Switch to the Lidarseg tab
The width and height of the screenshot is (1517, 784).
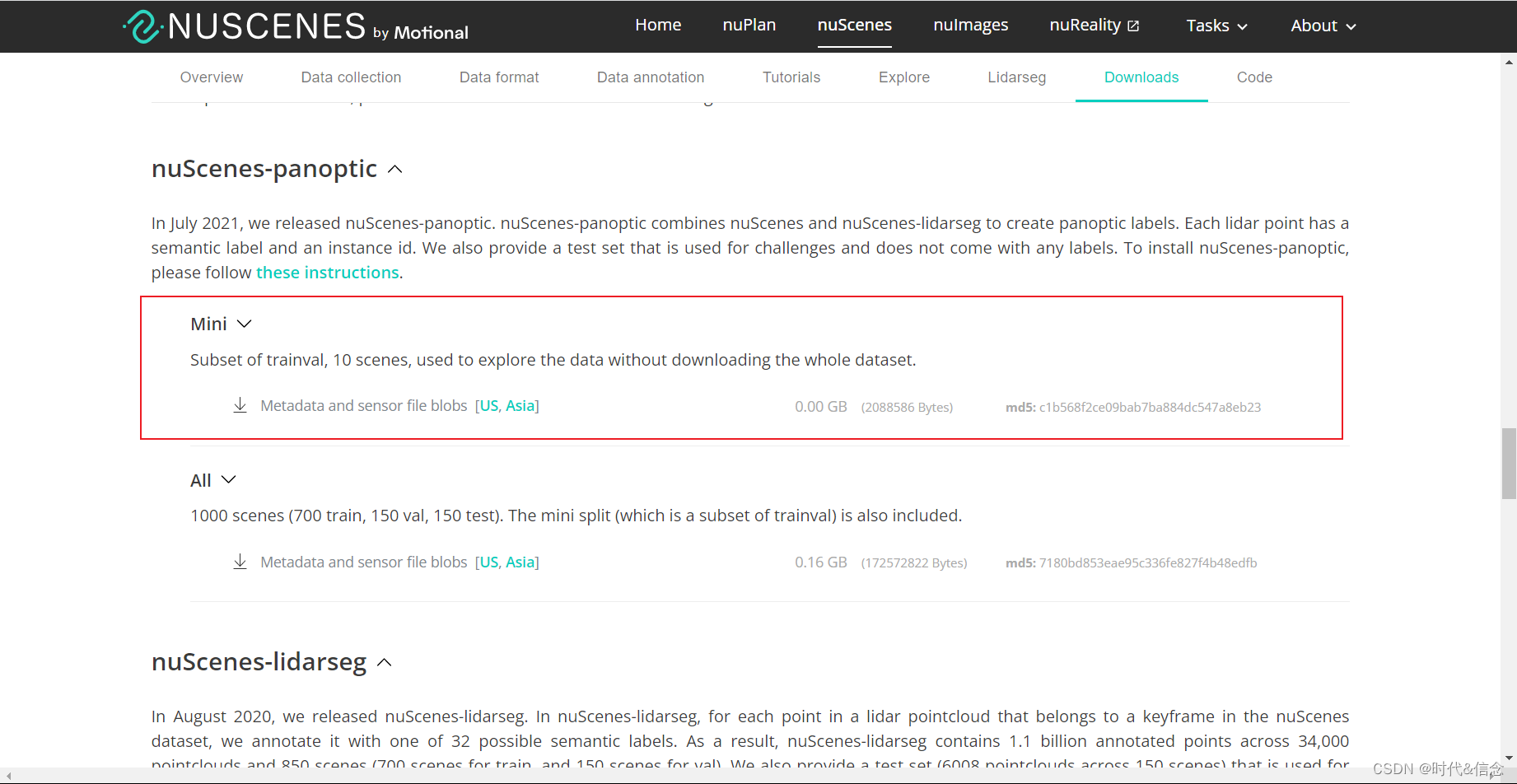pyautogui.click(x=1017, y=77)
